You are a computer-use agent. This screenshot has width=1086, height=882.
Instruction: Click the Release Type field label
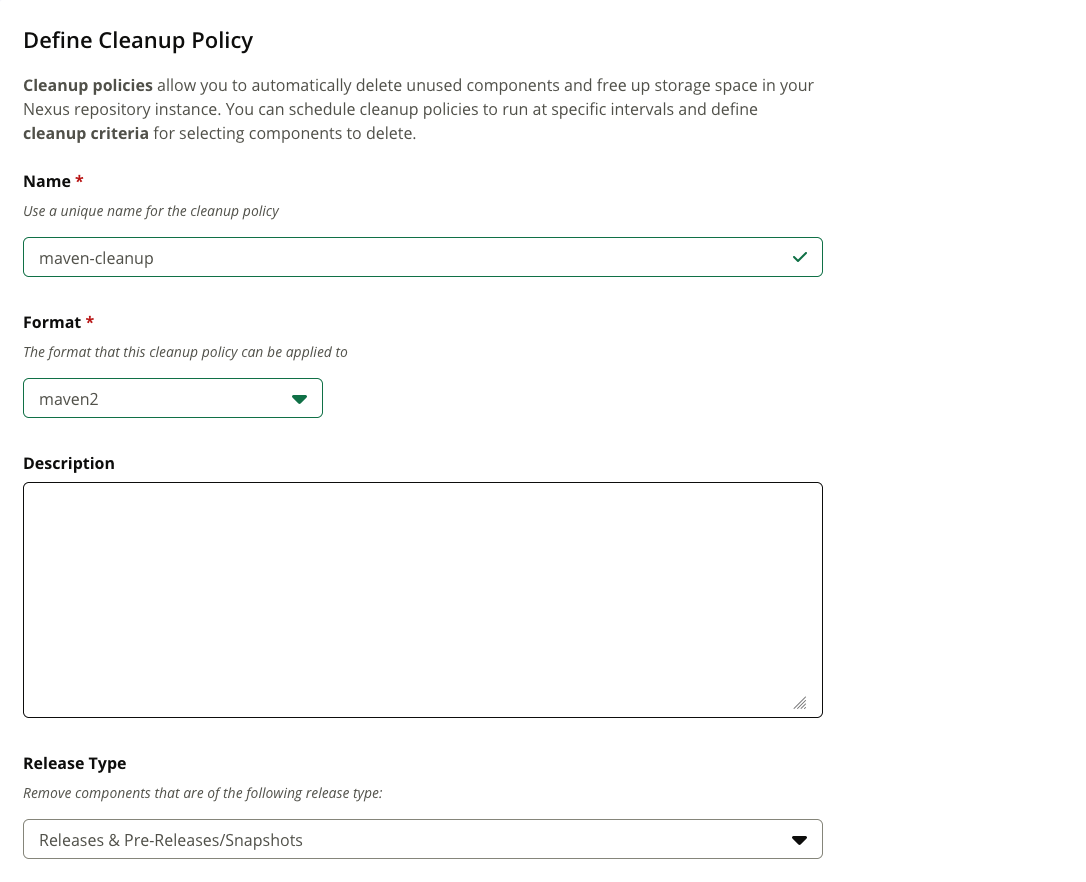[x=75, y=764]
